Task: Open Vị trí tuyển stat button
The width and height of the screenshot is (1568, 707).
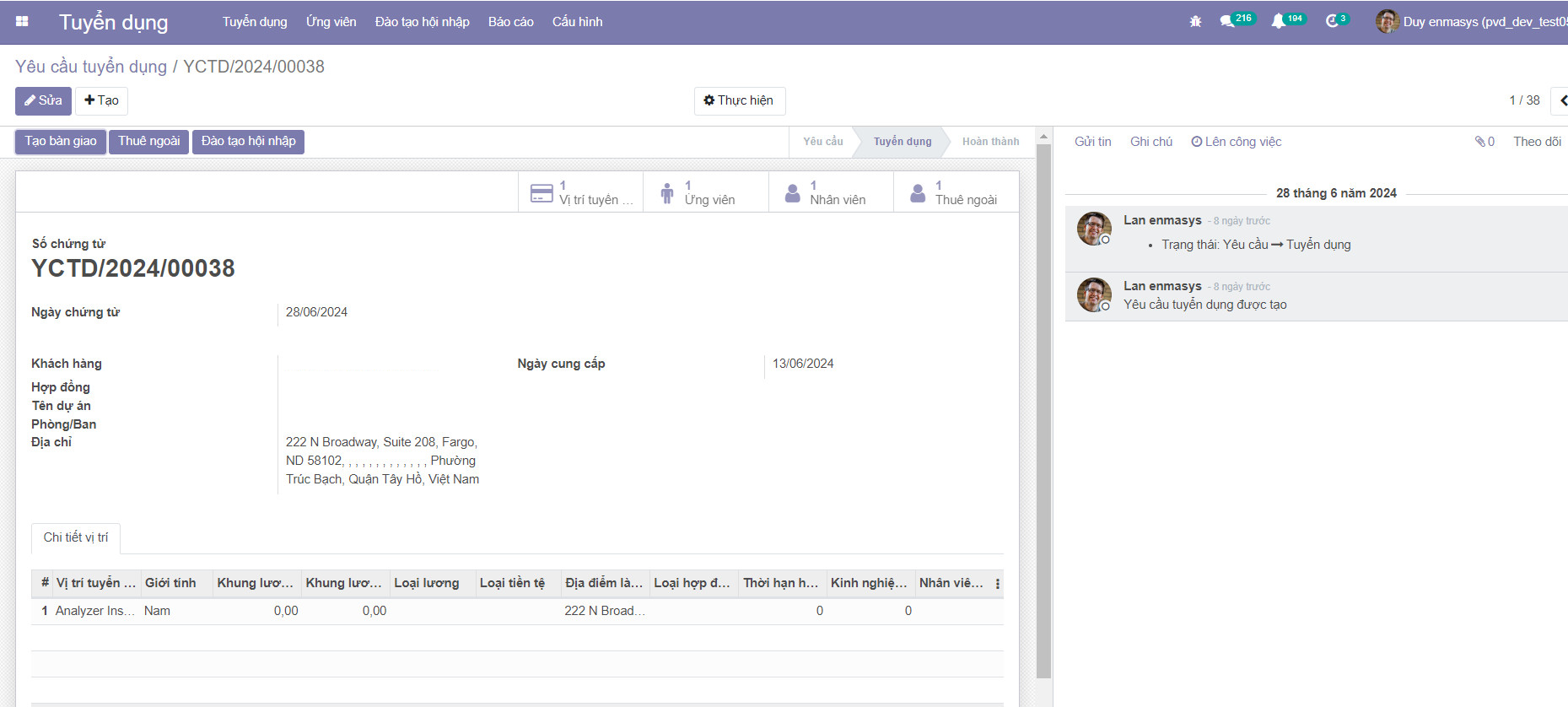Action: [x=581, y=193]
